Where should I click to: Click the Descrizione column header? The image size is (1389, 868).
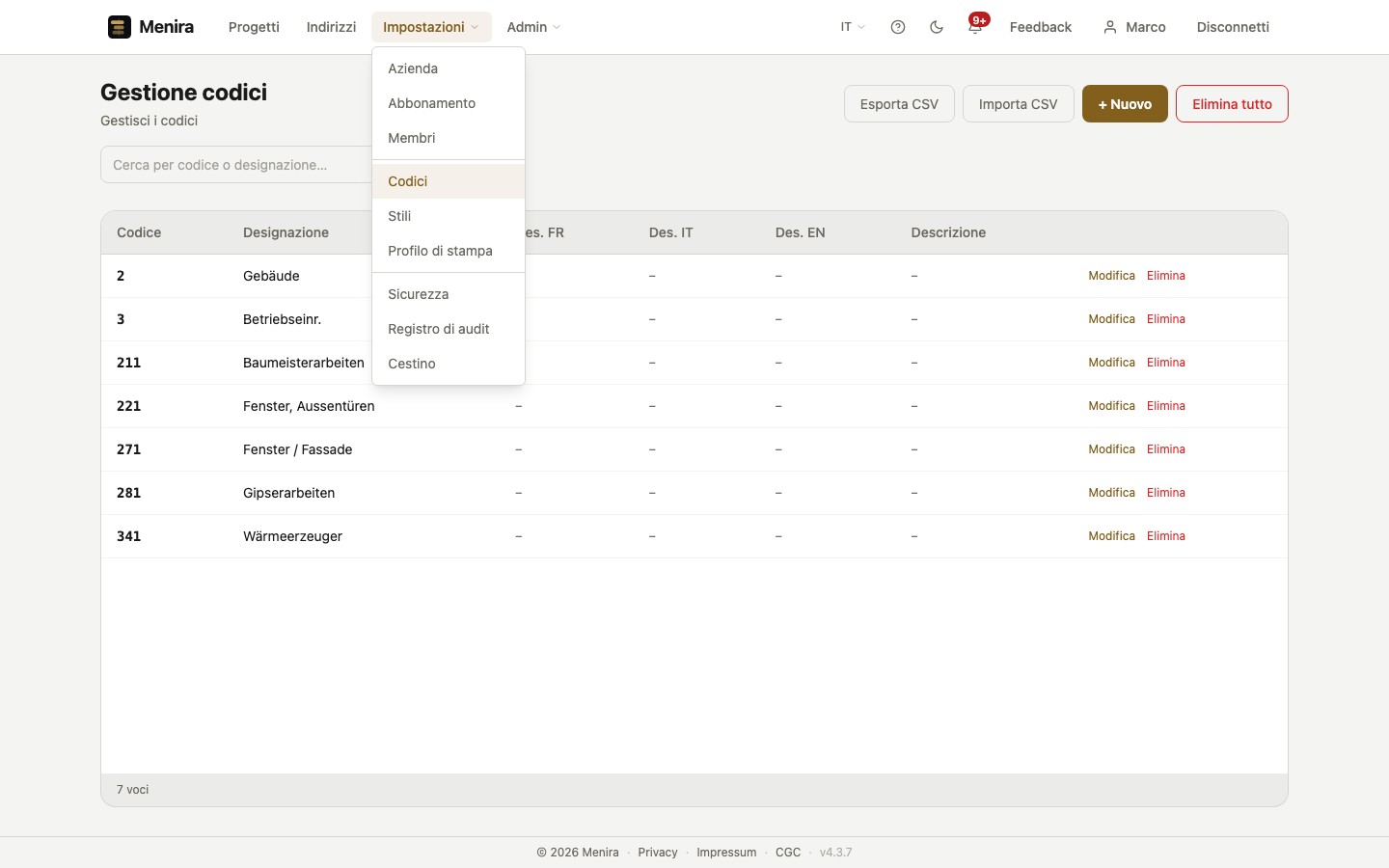[948, 232]
